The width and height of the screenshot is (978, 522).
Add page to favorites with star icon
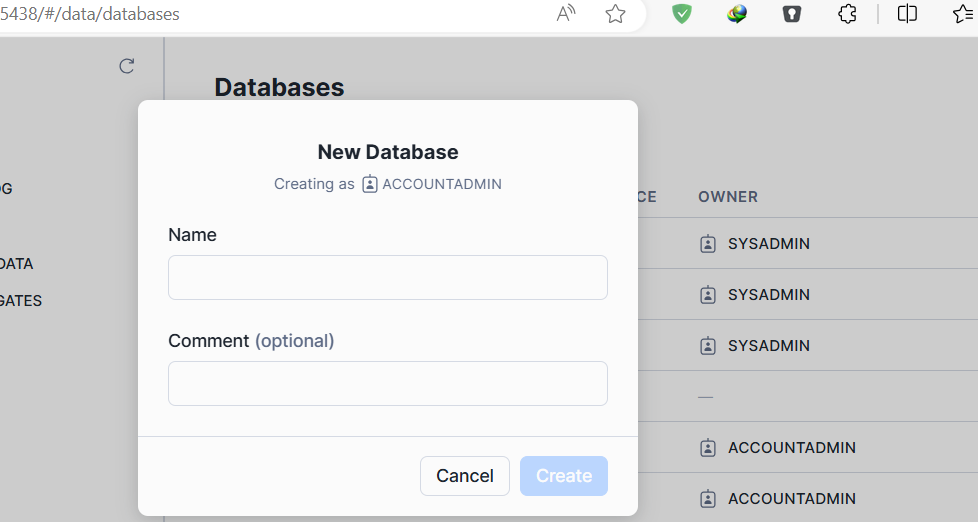tap(616, 14)
